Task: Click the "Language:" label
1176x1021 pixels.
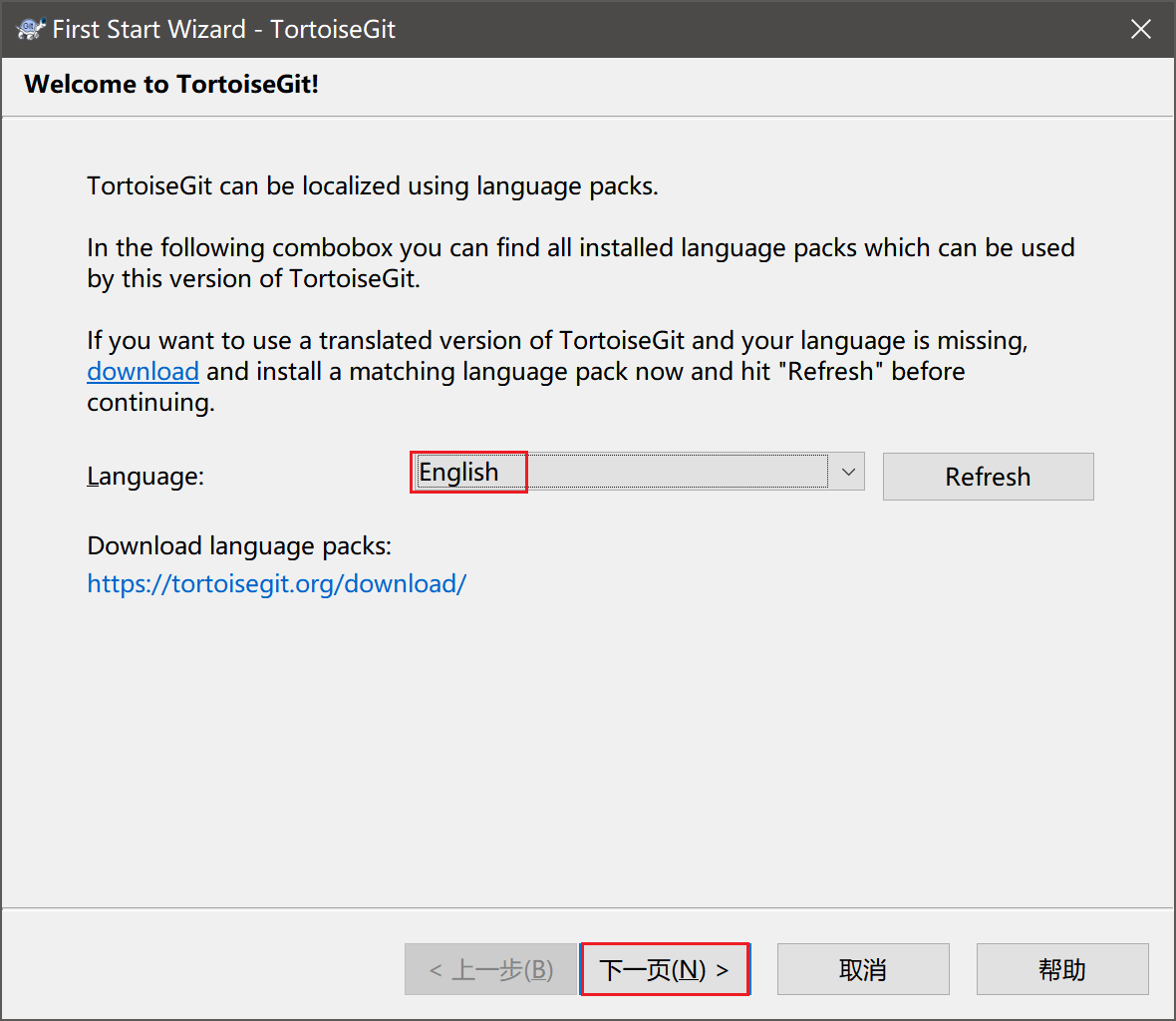Action: tap(146, 477)
